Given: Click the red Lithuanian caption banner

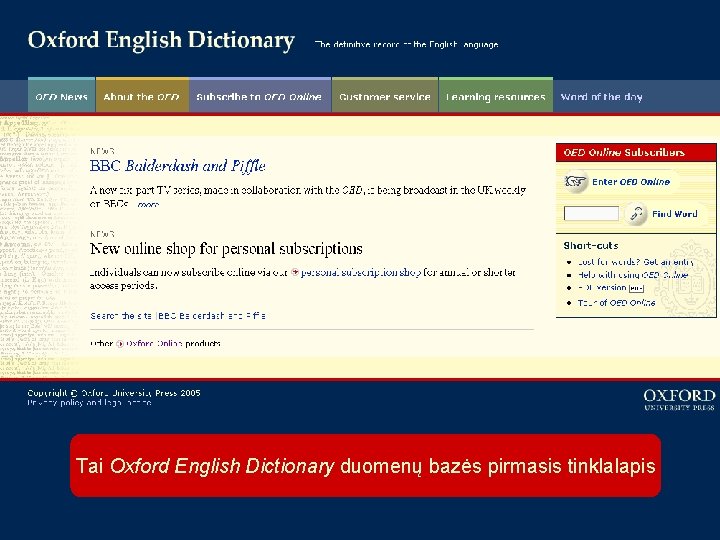Looking at the screenshot, I should pyautogui.click(x=366, y=466).
